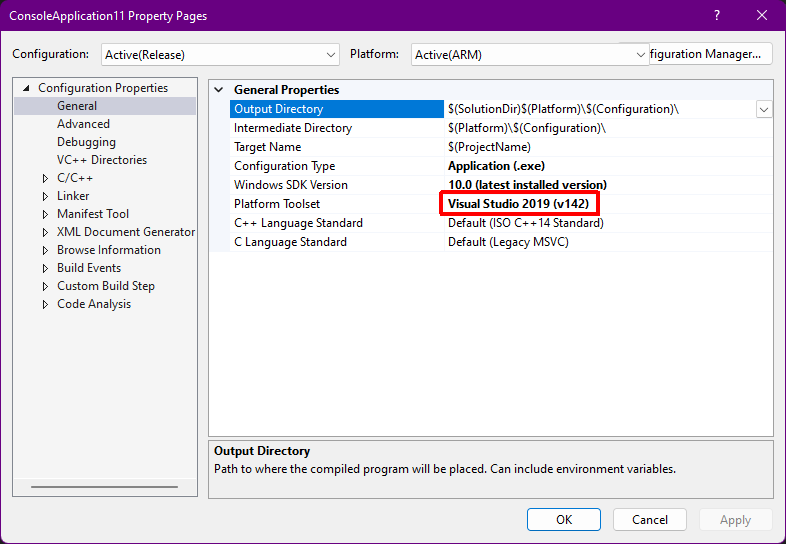Click the horizontal scrollbar in tree pane
This screenshot has height=544, width=786.
coord(104,486)
